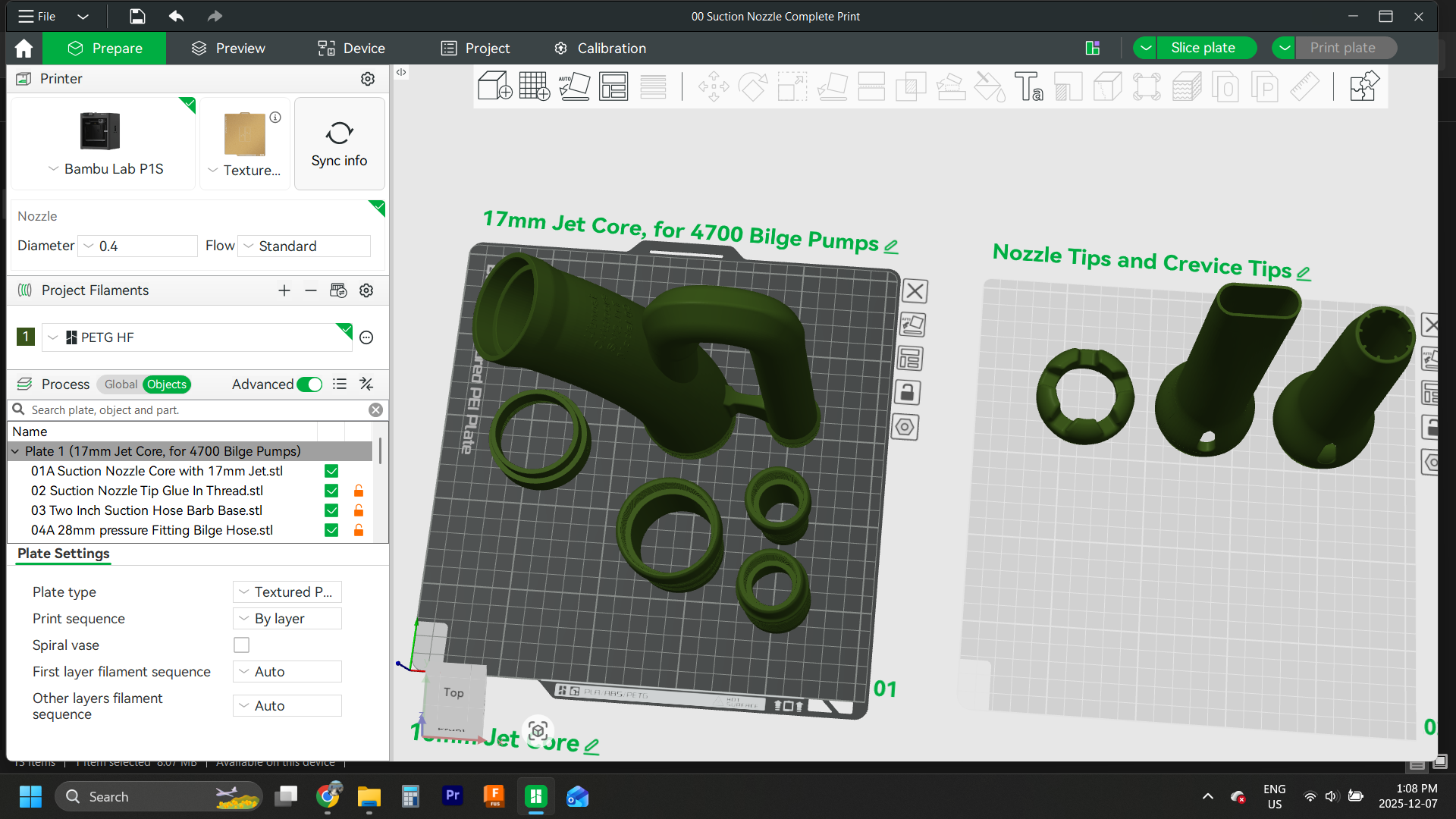The width and height of the screenshot is (1456, 819).
Task: Open the Print sequence dropdown
Action: [287, 619]
